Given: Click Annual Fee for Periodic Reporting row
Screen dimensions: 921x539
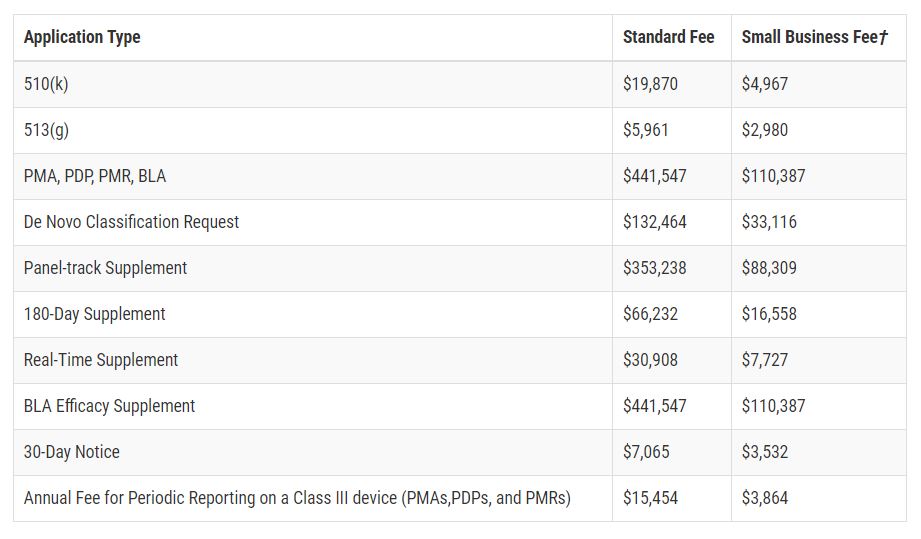Looking at the screenshot, I should click(x=459, y=498).
